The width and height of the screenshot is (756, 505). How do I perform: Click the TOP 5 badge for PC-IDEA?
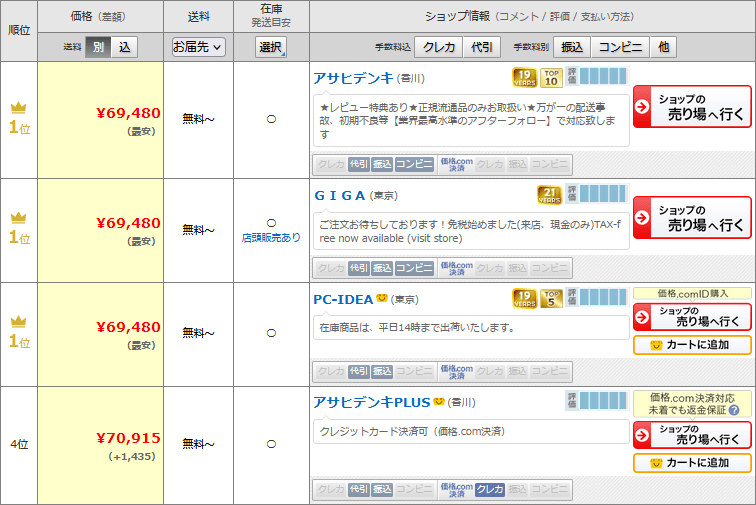pos(551,298)
